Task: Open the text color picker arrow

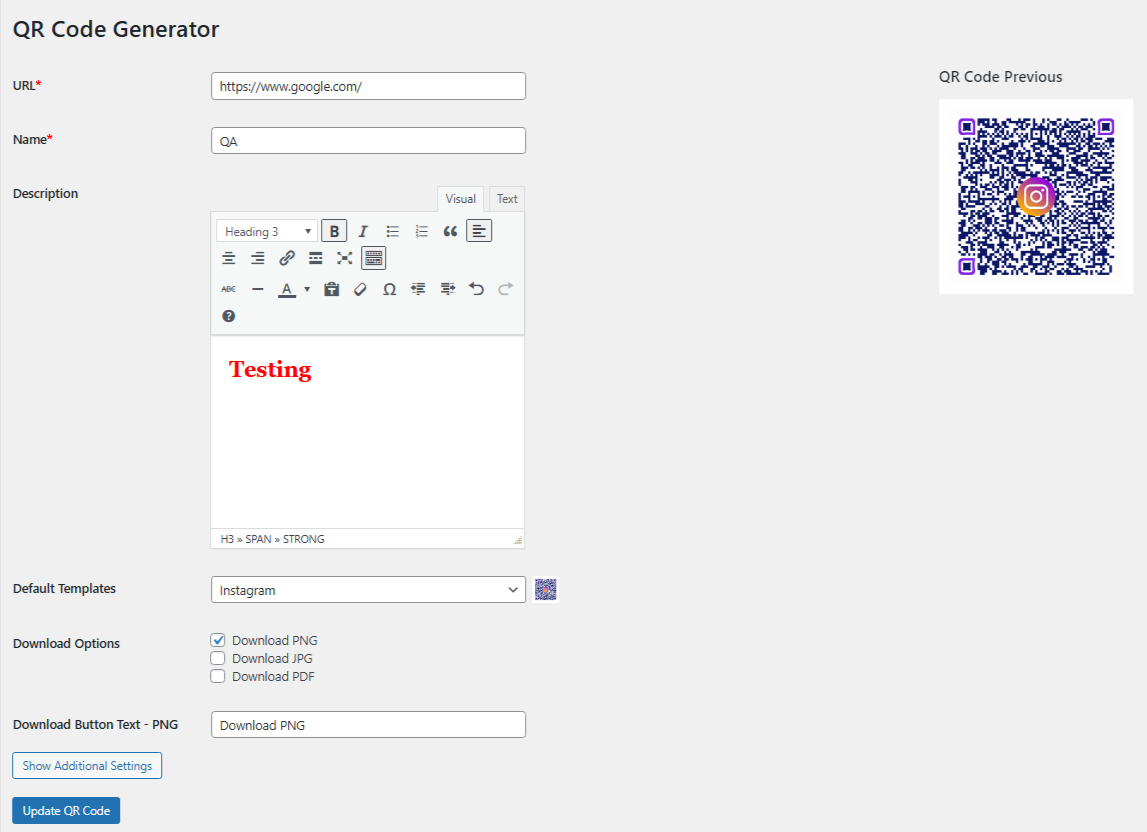Action: 307,289
